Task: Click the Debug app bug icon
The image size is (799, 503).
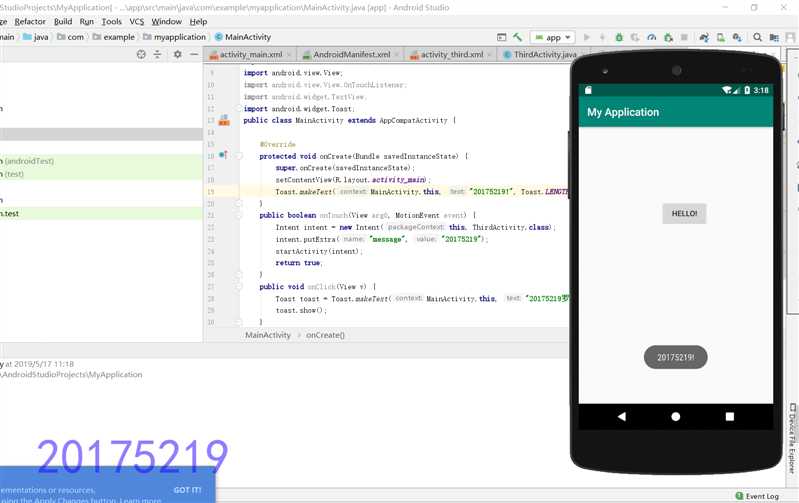Action: point(619,37)
